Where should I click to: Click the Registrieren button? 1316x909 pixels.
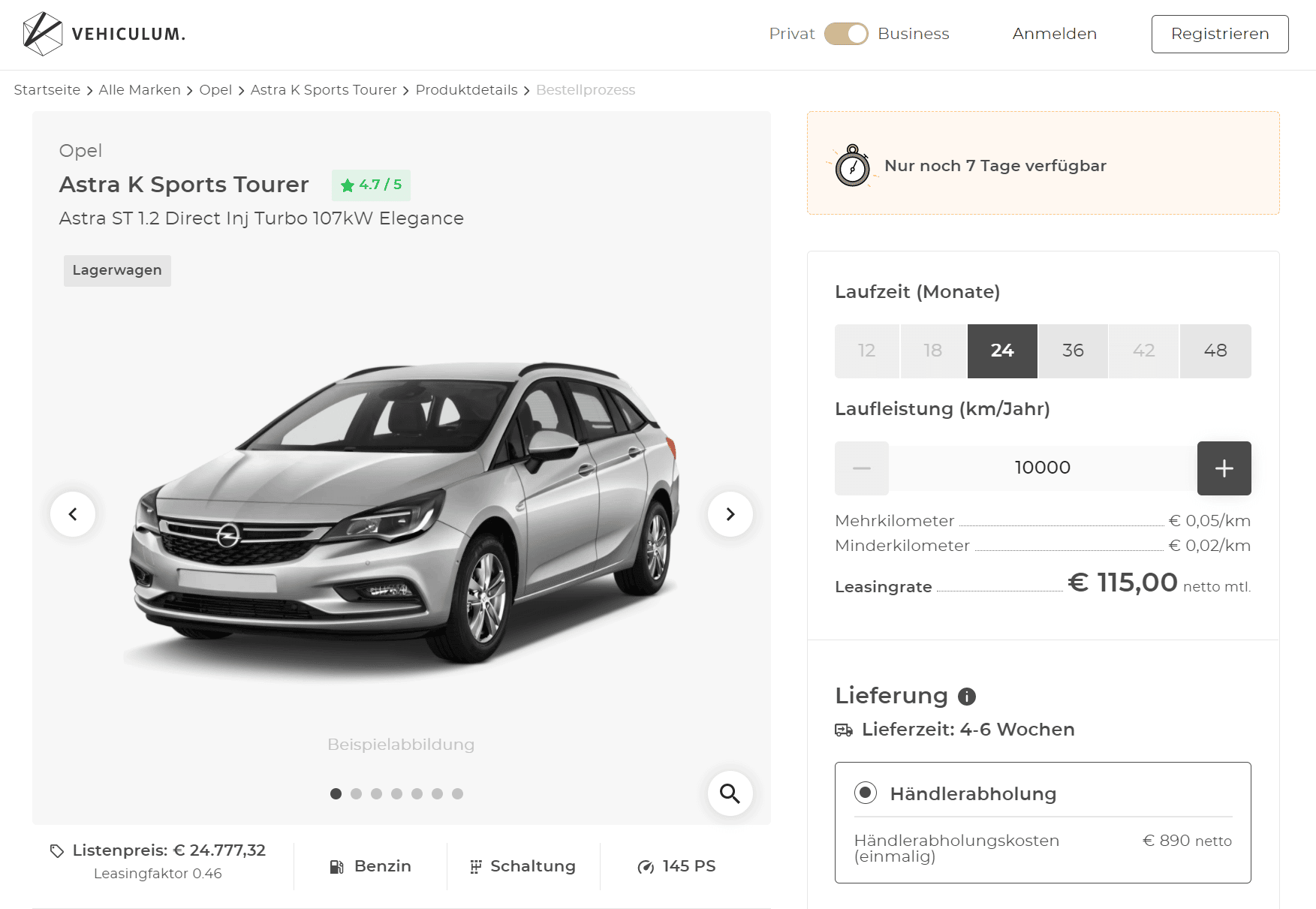click(1220, 34)
